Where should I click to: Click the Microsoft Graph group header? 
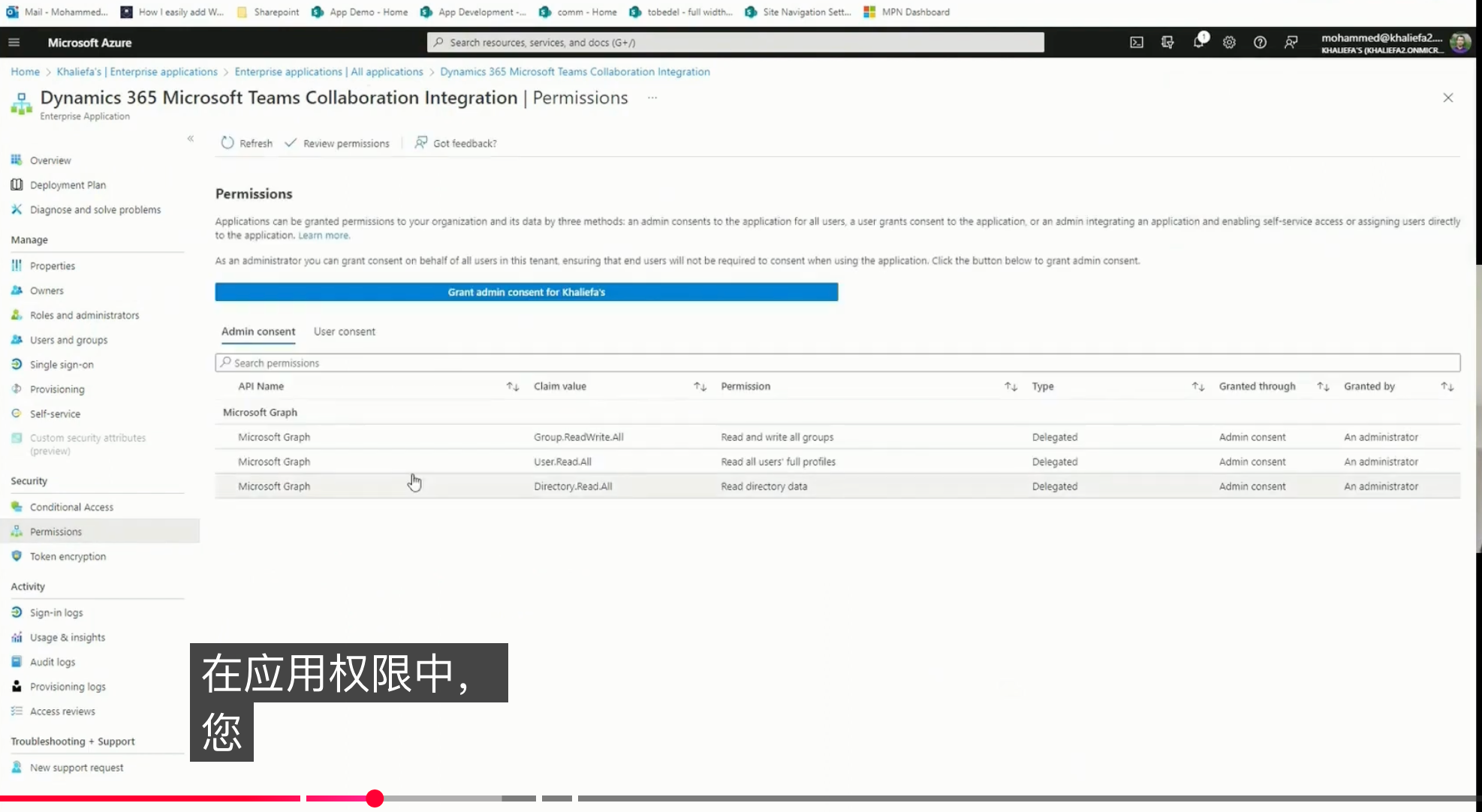coord(260,413)
